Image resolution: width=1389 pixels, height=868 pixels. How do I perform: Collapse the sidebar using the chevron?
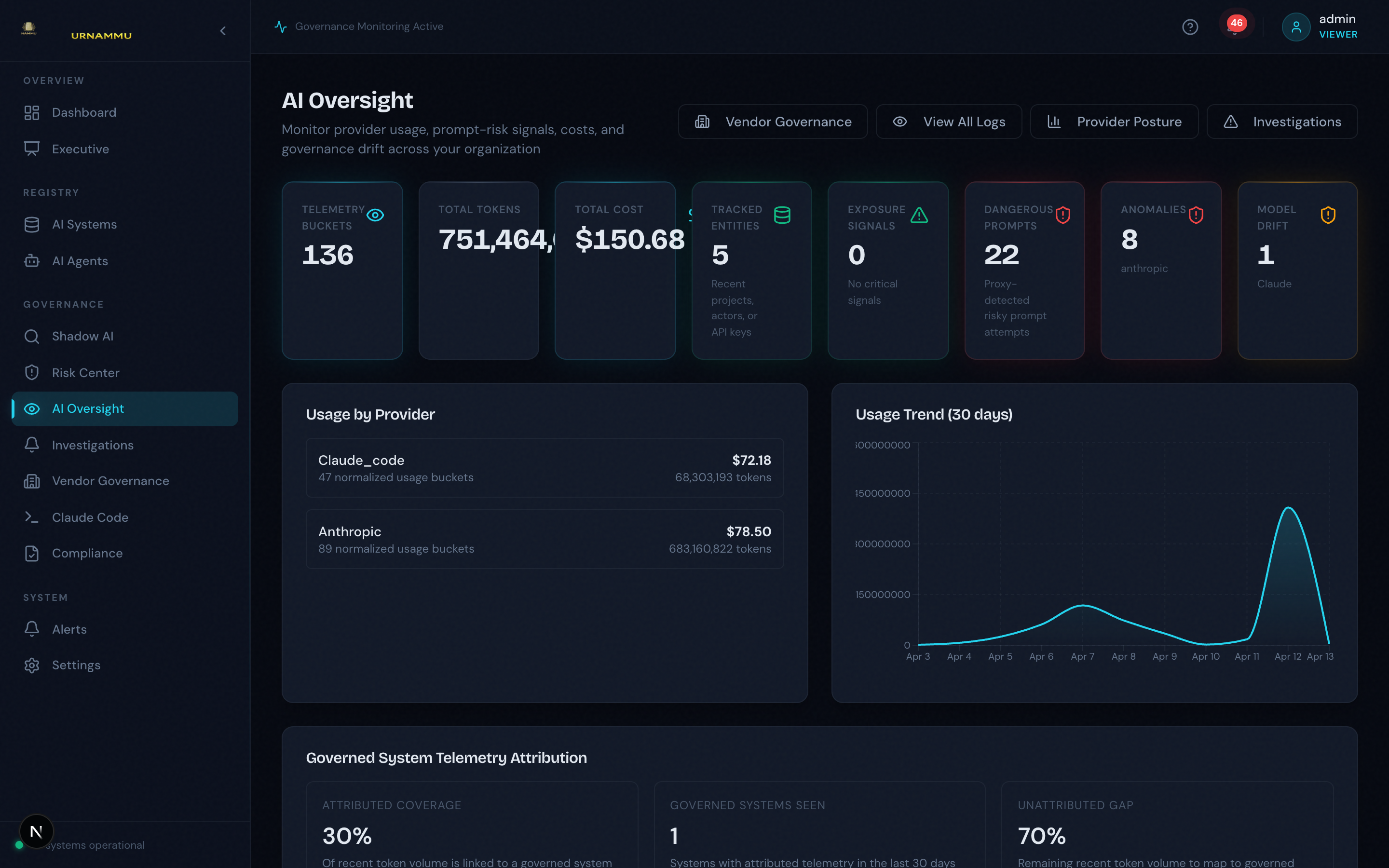(223, 31)
